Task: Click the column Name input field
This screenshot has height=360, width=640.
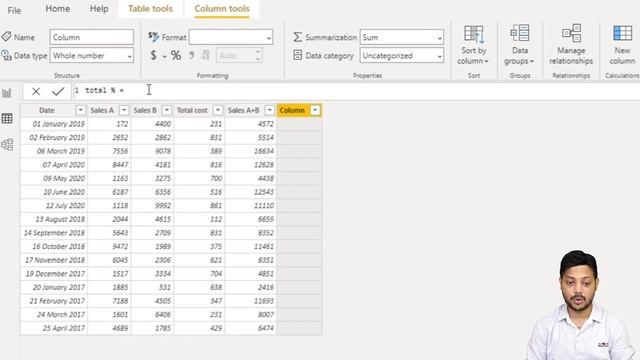Action: 91,37
